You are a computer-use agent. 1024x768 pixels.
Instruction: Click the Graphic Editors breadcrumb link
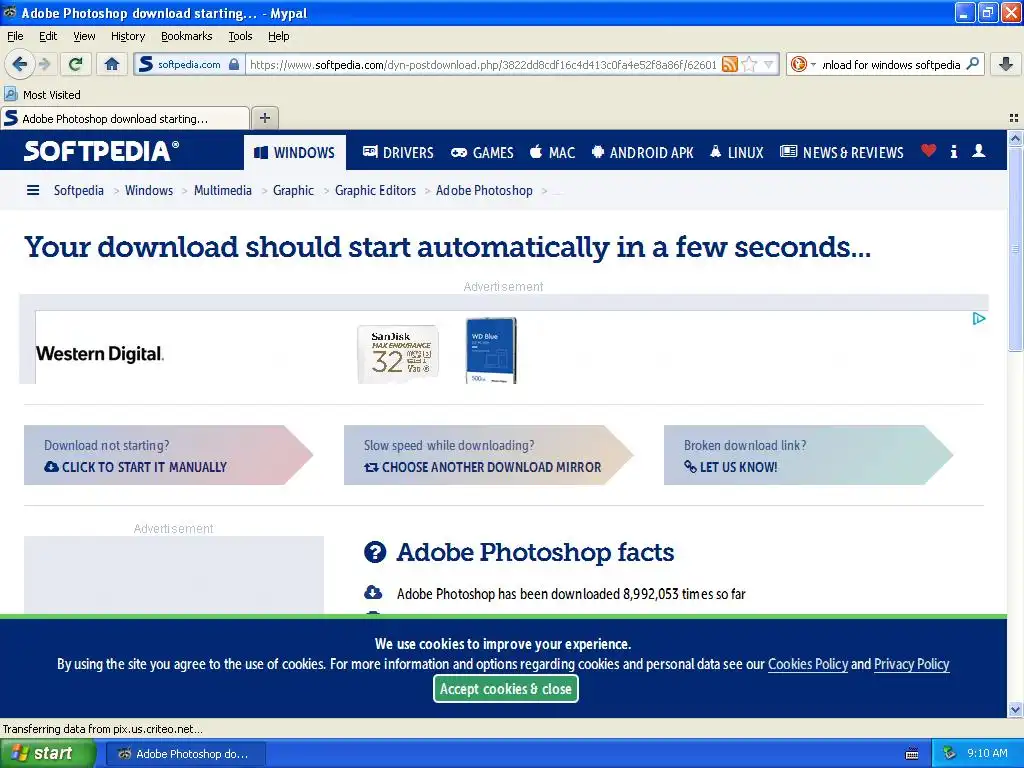tap(376, 190)
